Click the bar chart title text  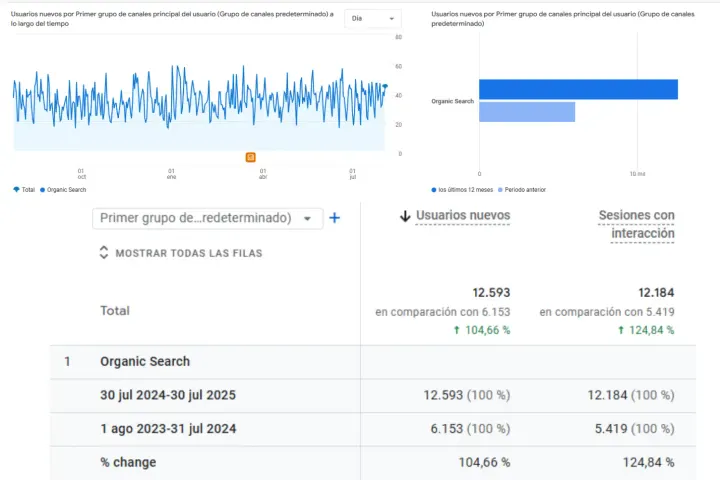[562, 19]
